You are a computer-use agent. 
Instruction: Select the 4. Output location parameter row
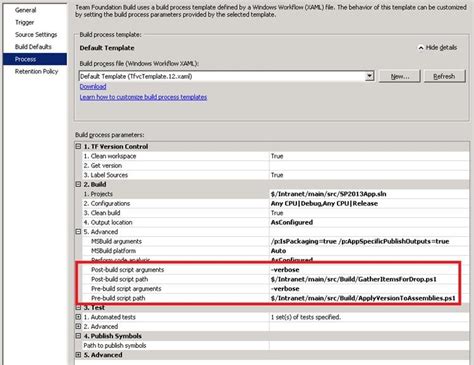coord(275,222)
